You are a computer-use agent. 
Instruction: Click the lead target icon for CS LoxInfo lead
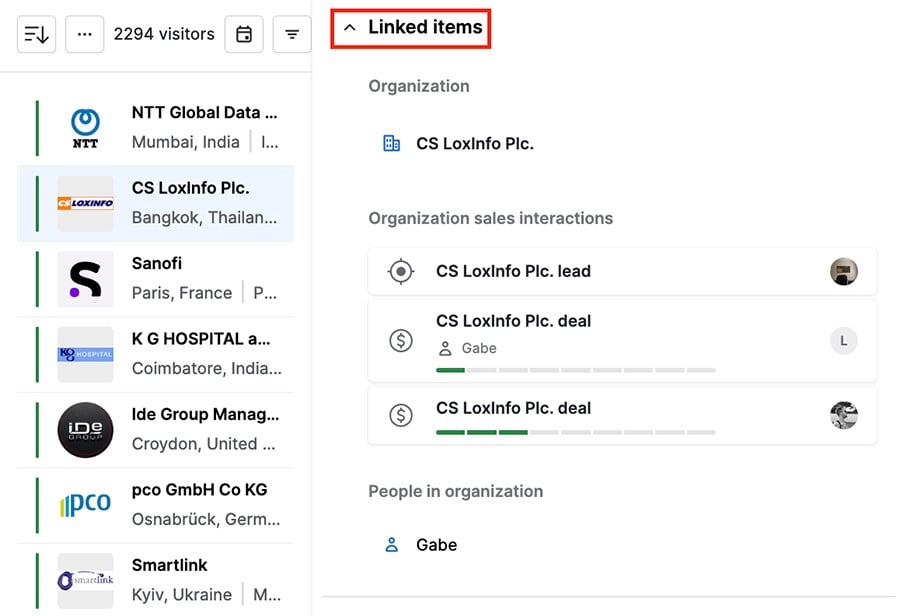coord(401,270)
